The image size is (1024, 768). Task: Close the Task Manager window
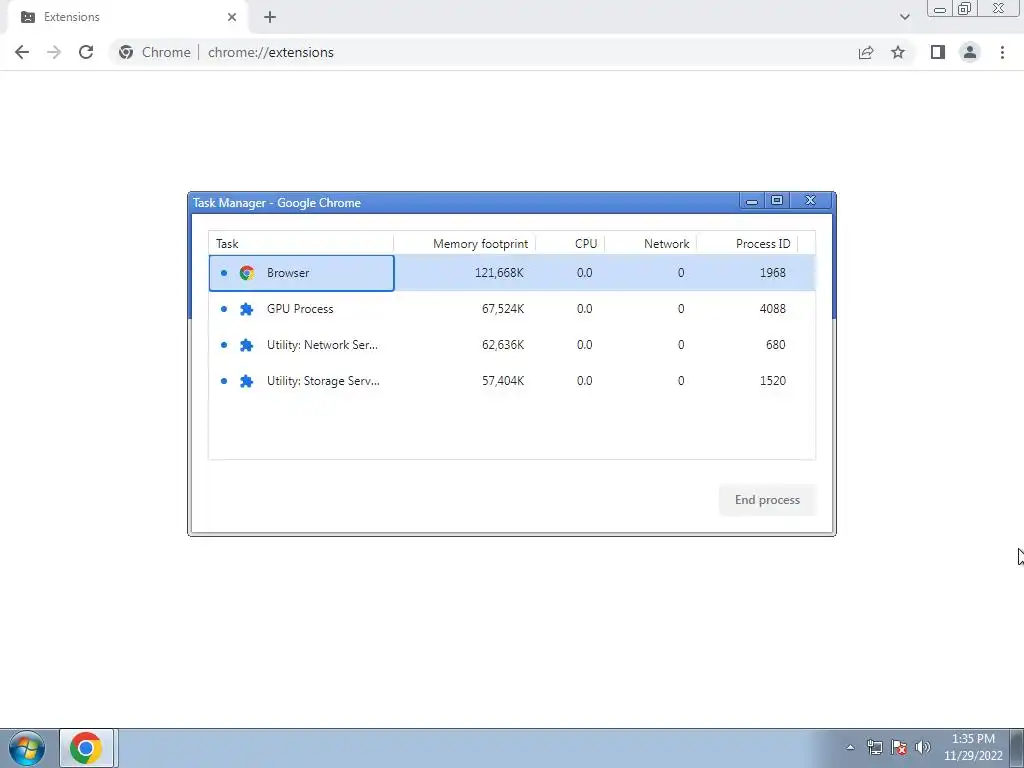pos(810,200)
